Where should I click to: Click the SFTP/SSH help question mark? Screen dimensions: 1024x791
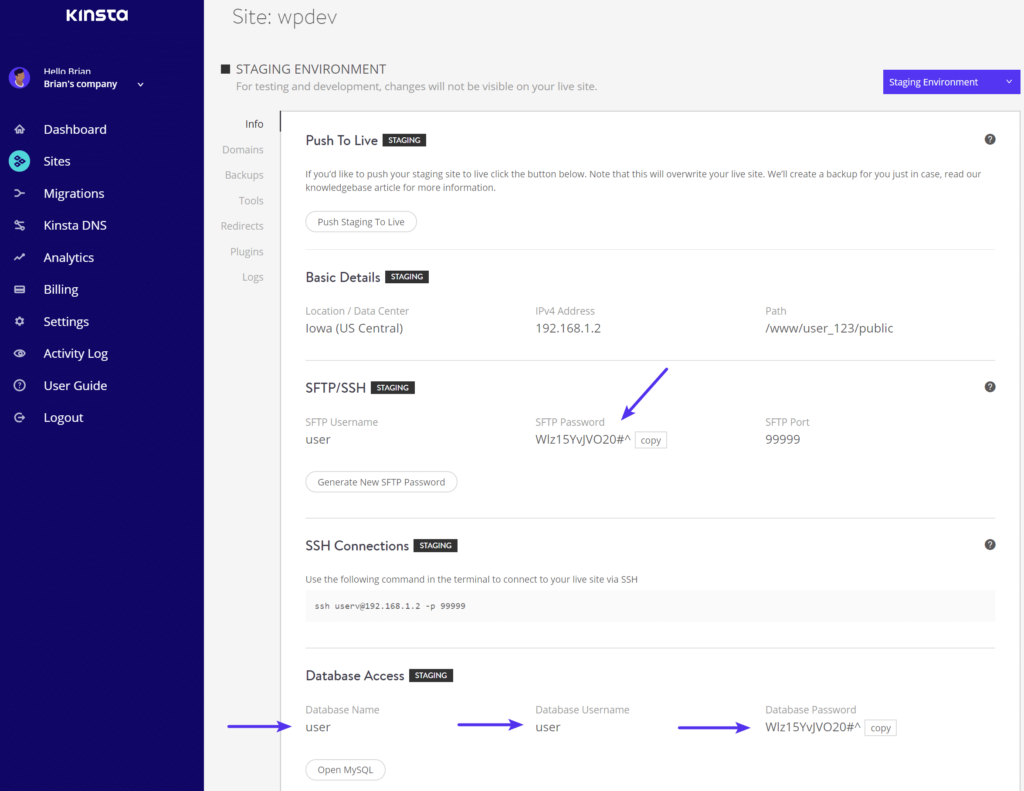coord(990,386)
